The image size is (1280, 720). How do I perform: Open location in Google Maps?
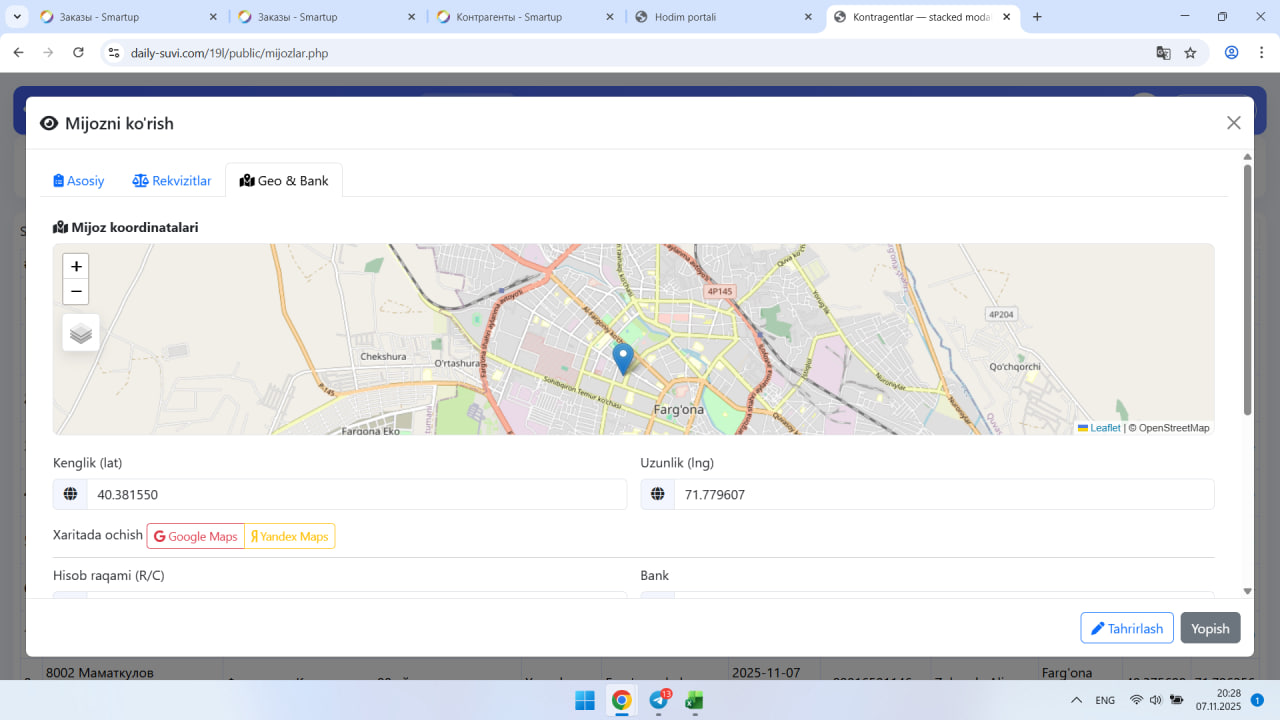[196, 536]
